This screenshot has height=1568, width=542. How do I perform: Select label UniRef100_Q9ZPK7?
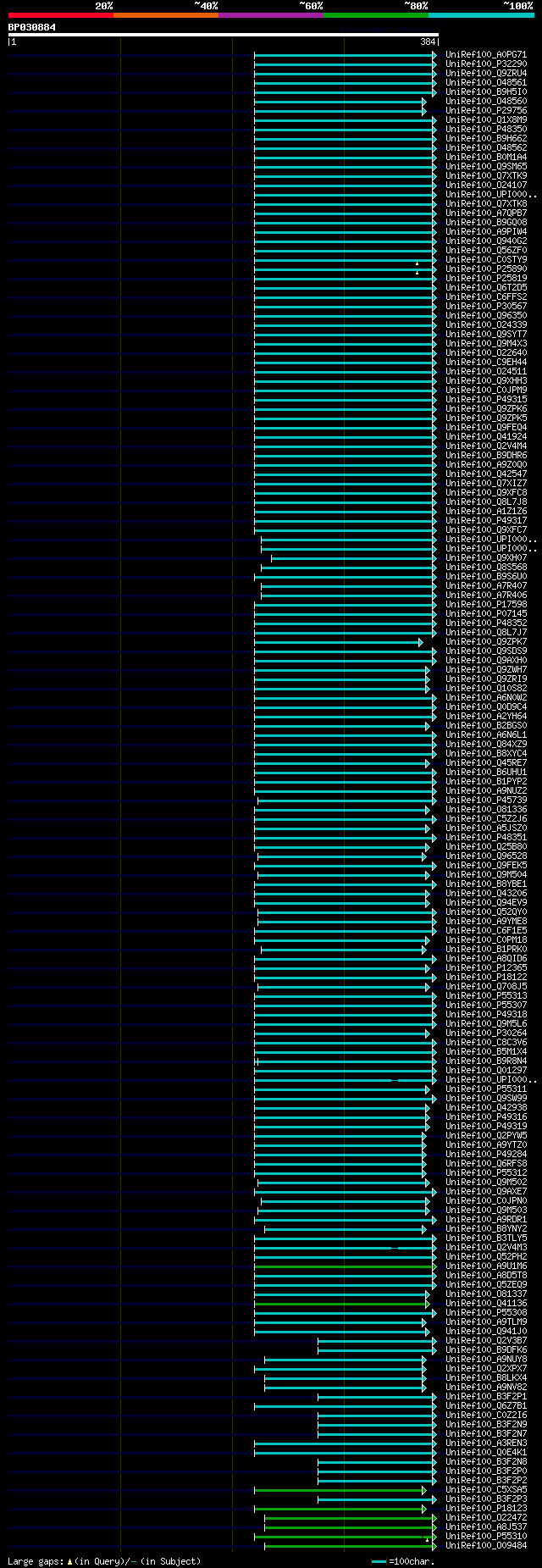[486, 641]
